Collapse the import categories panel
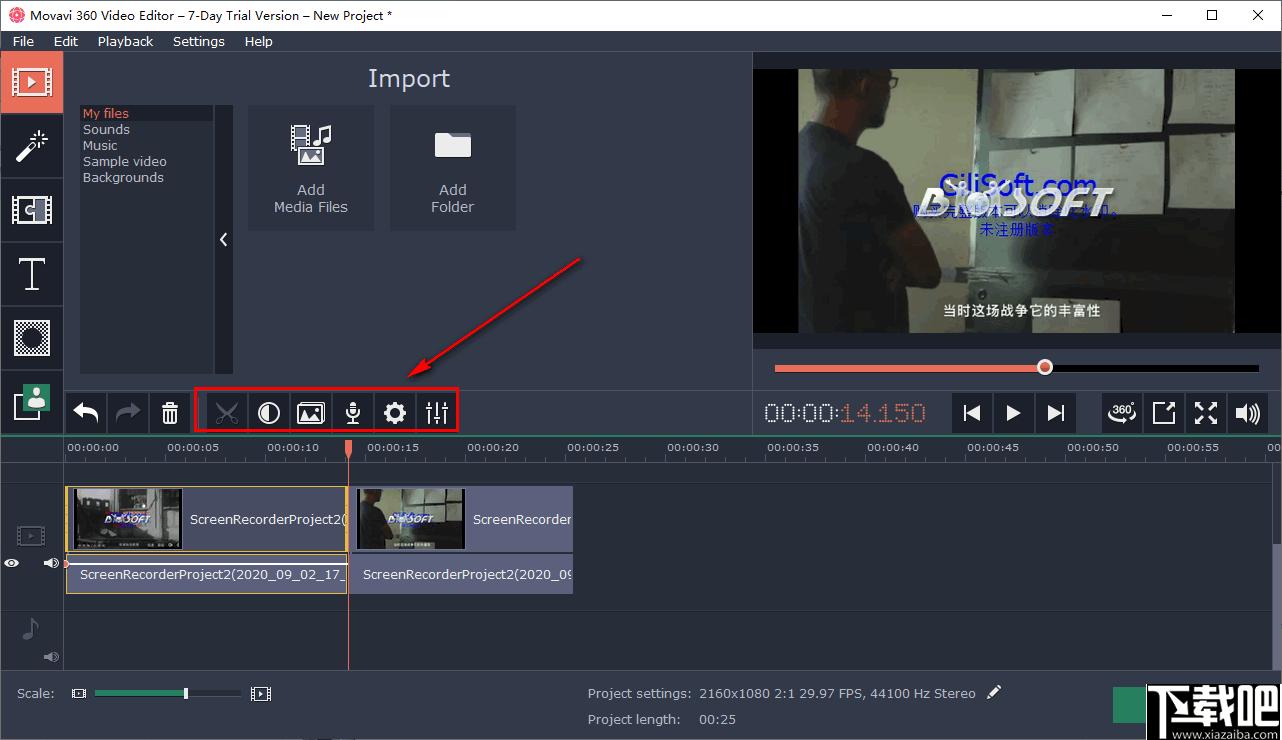1282x740 pixels. 224,240
